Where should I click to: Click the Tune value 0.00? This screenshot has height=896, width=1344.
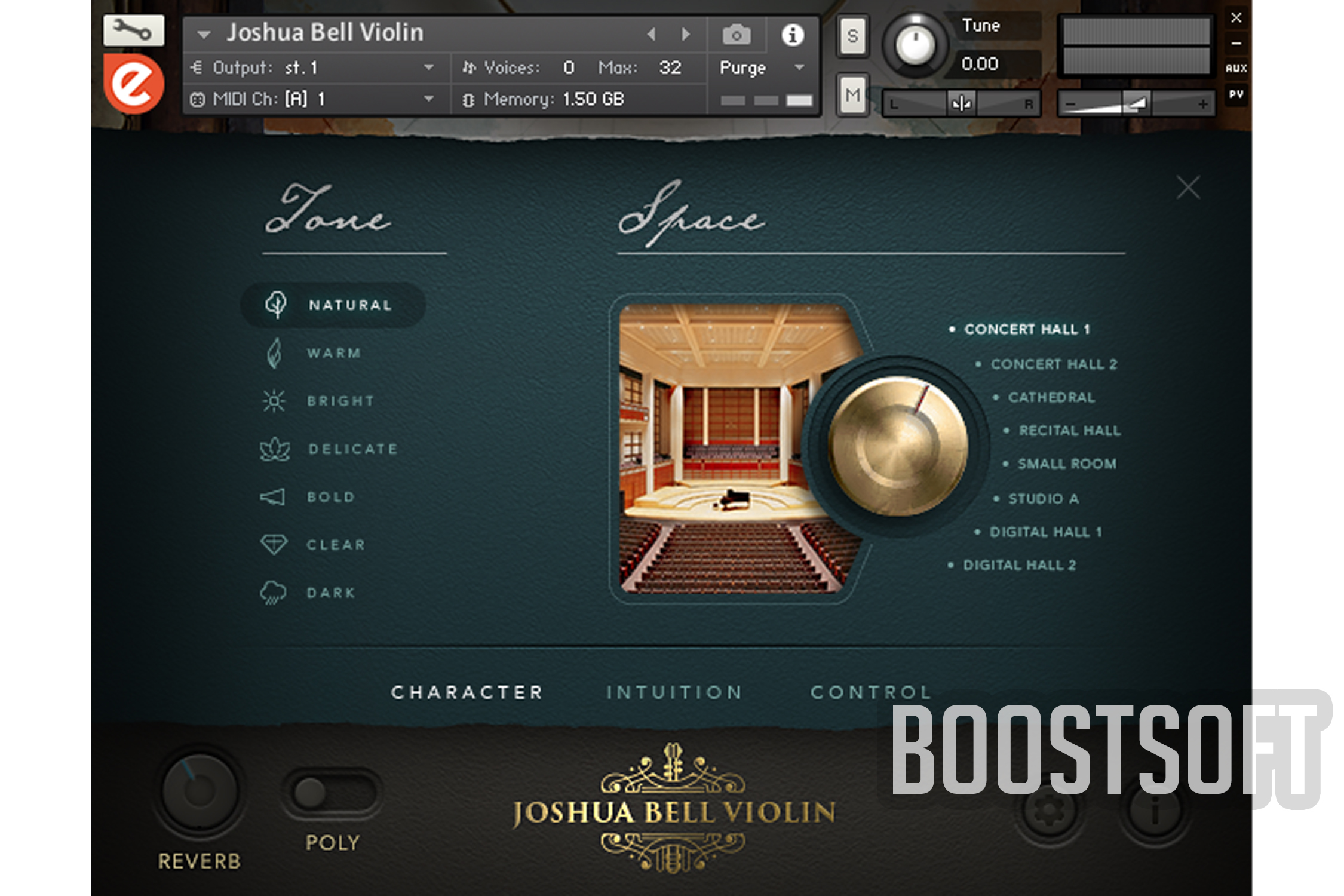pyautogui.click(x=980, y=63)
